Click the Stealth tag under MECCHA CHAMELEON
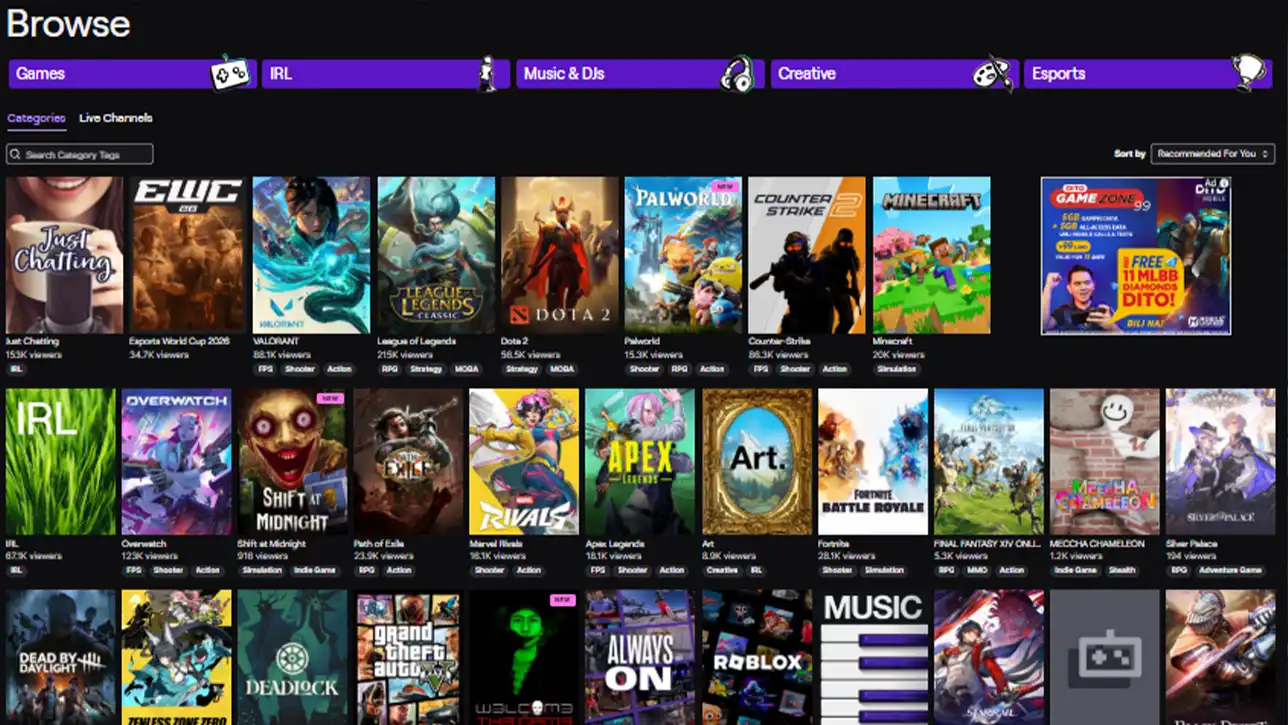This screenshot has width=1288, height=725. tap(1123, 570)
